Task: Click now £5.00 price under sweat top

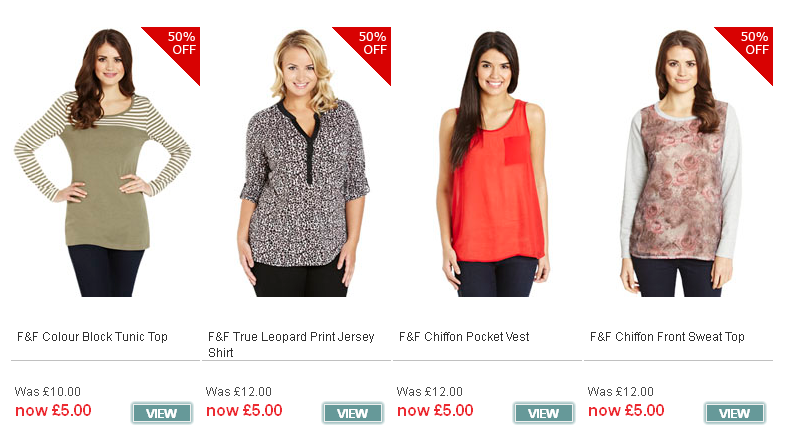Action: (626, 410)
